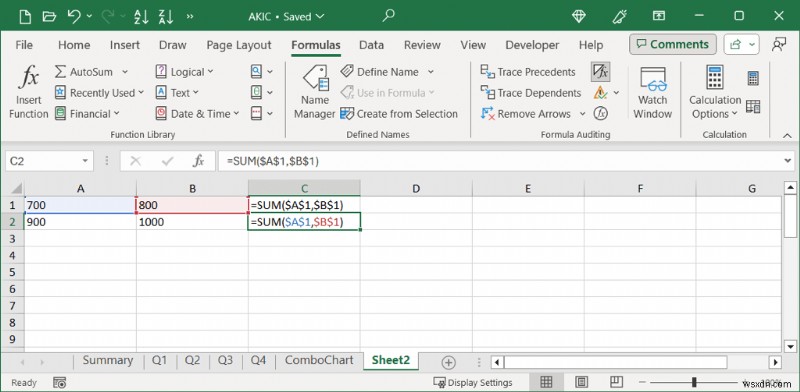
Task: Select cell B2 containing 1000
Action: point(192,222)
